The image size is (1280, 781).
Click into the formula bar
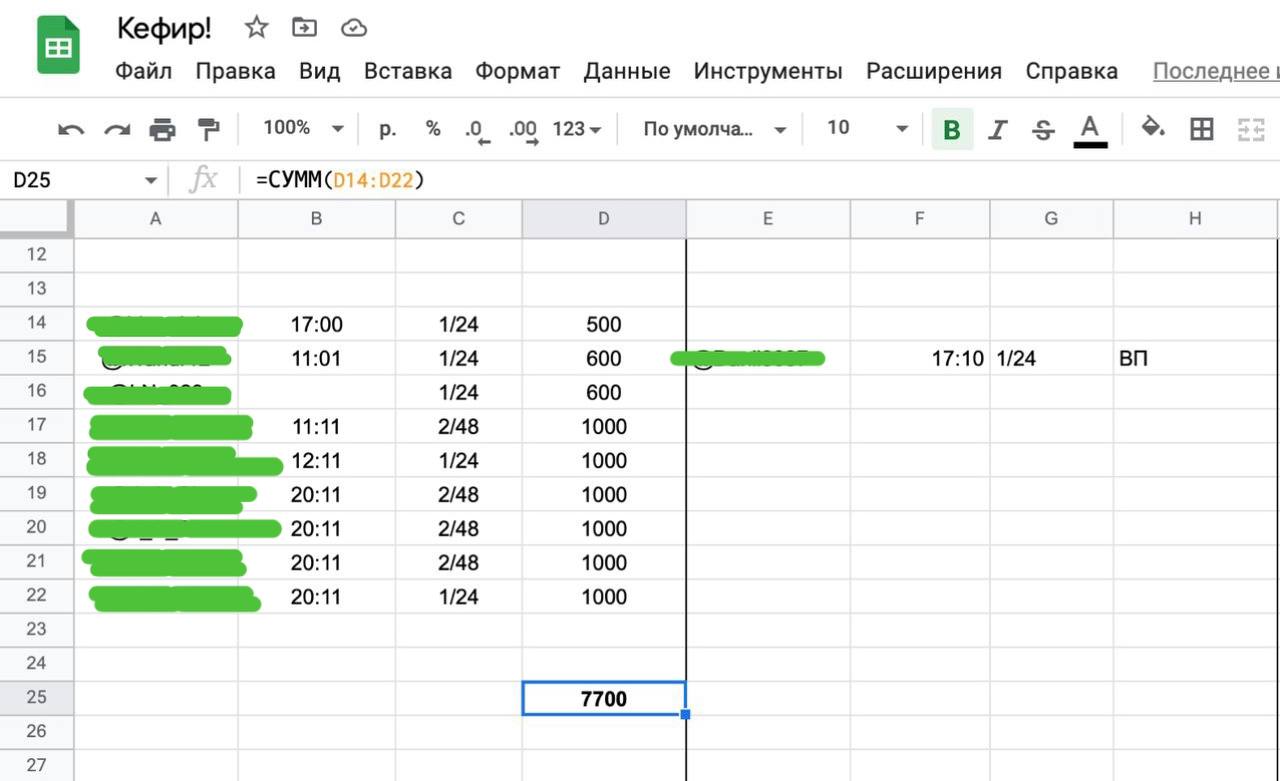(760, 180)
